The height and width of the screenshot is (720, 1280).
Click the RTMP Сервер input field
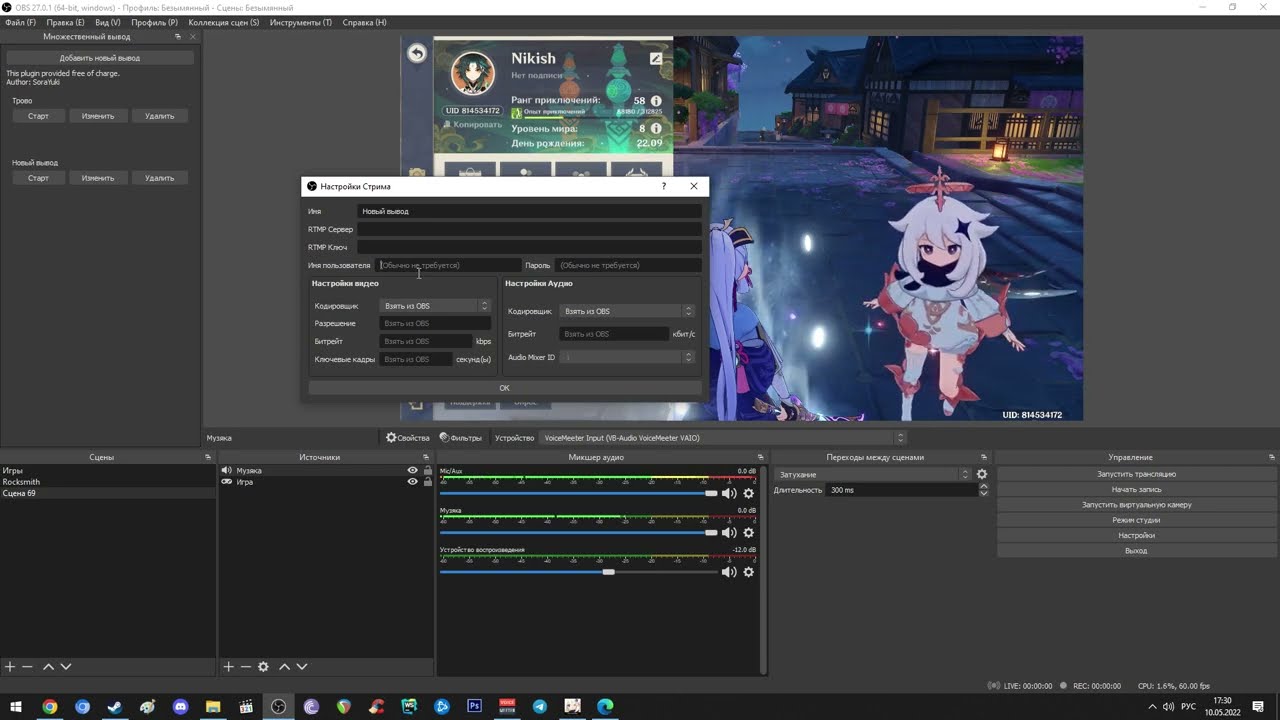point(530,229)
